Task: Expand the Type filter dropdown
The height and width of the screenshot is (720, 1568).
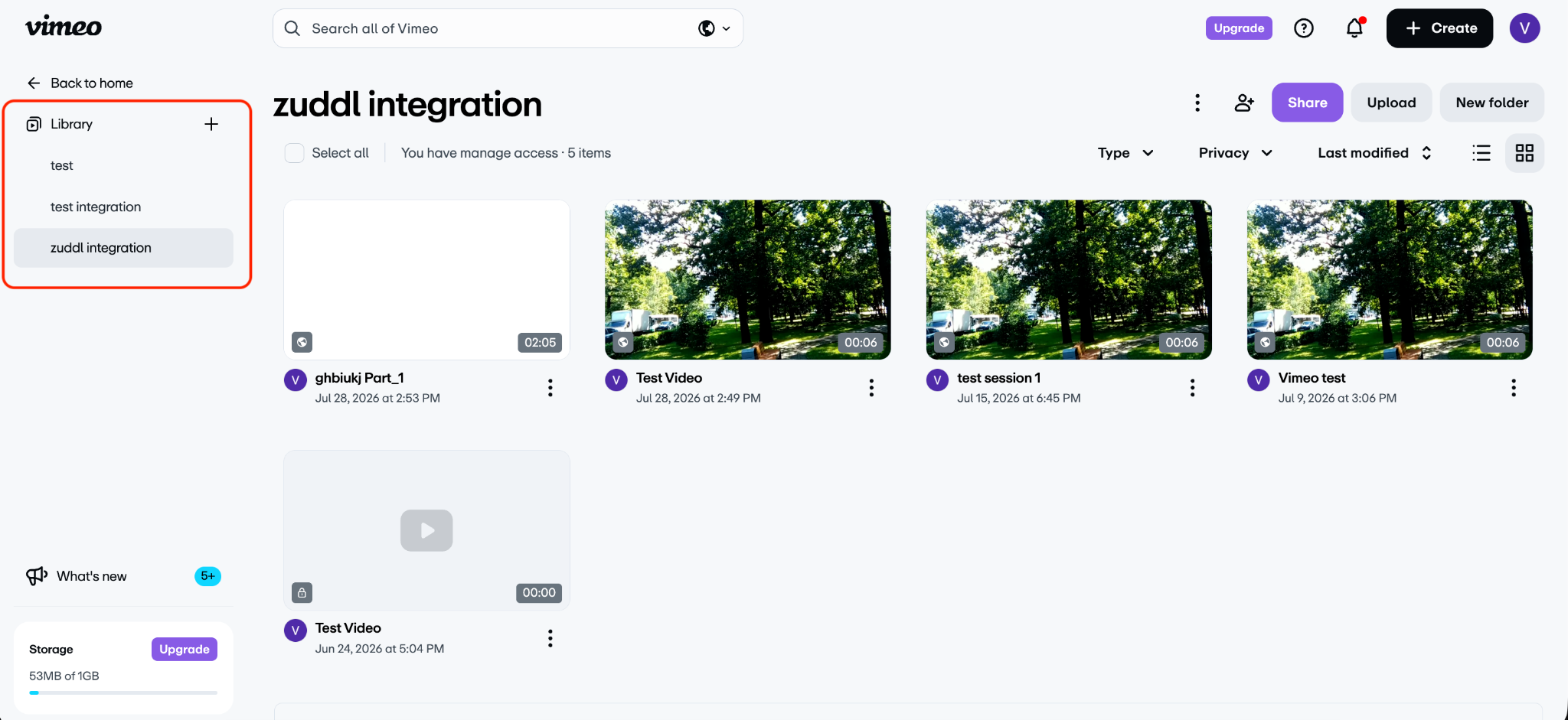Action: [x=1125, y=153]
